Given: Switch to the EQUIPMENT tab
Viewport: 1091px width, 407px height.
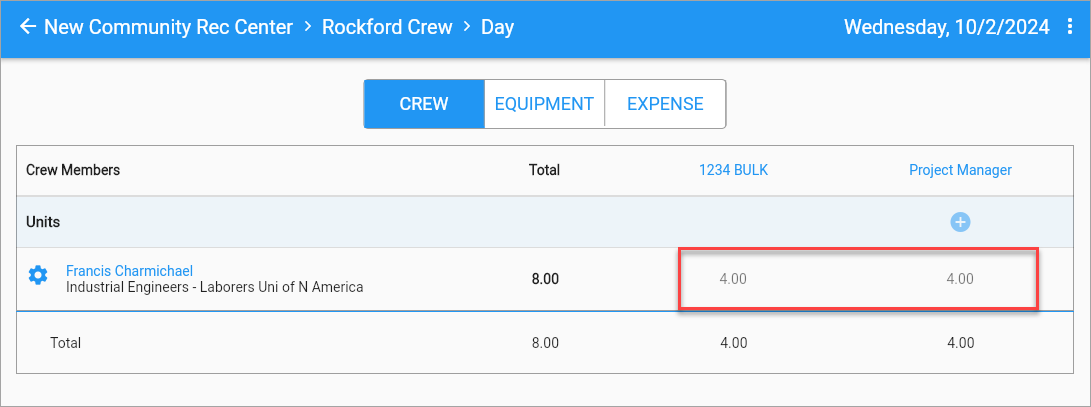Looking at the screenshot, I should pos(544,104).
